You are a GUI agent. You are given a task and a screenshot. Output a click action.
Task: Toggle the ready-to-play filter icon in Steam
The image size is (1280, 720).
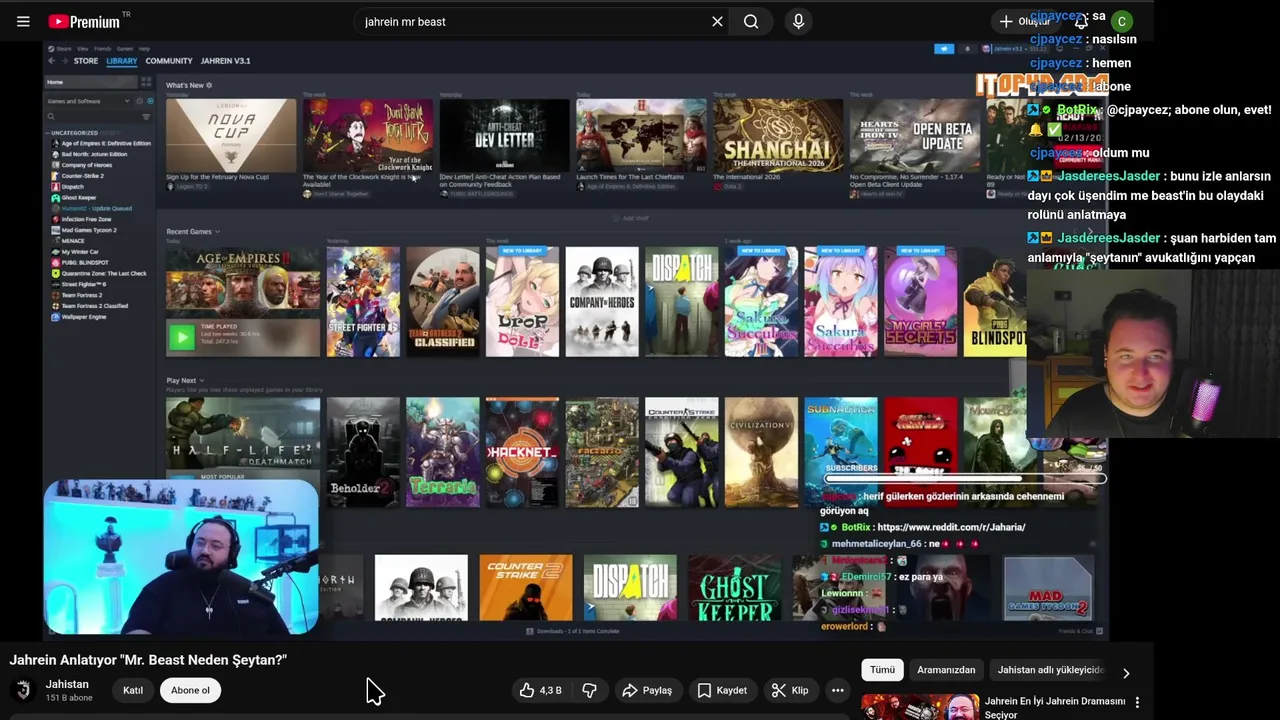(150, 101)
